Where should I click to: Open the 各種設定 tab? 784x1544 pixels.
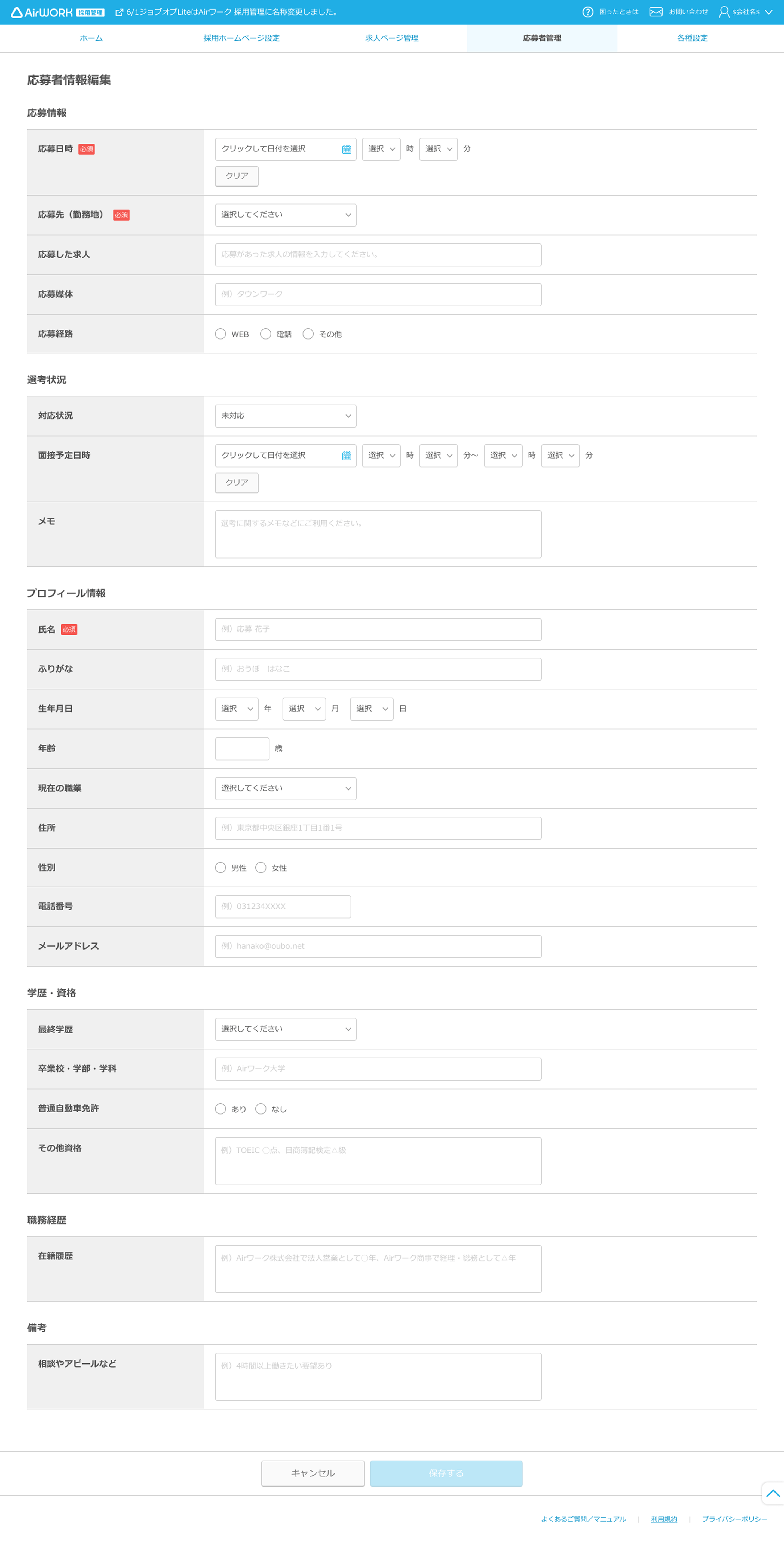click(x=692, y=38)
